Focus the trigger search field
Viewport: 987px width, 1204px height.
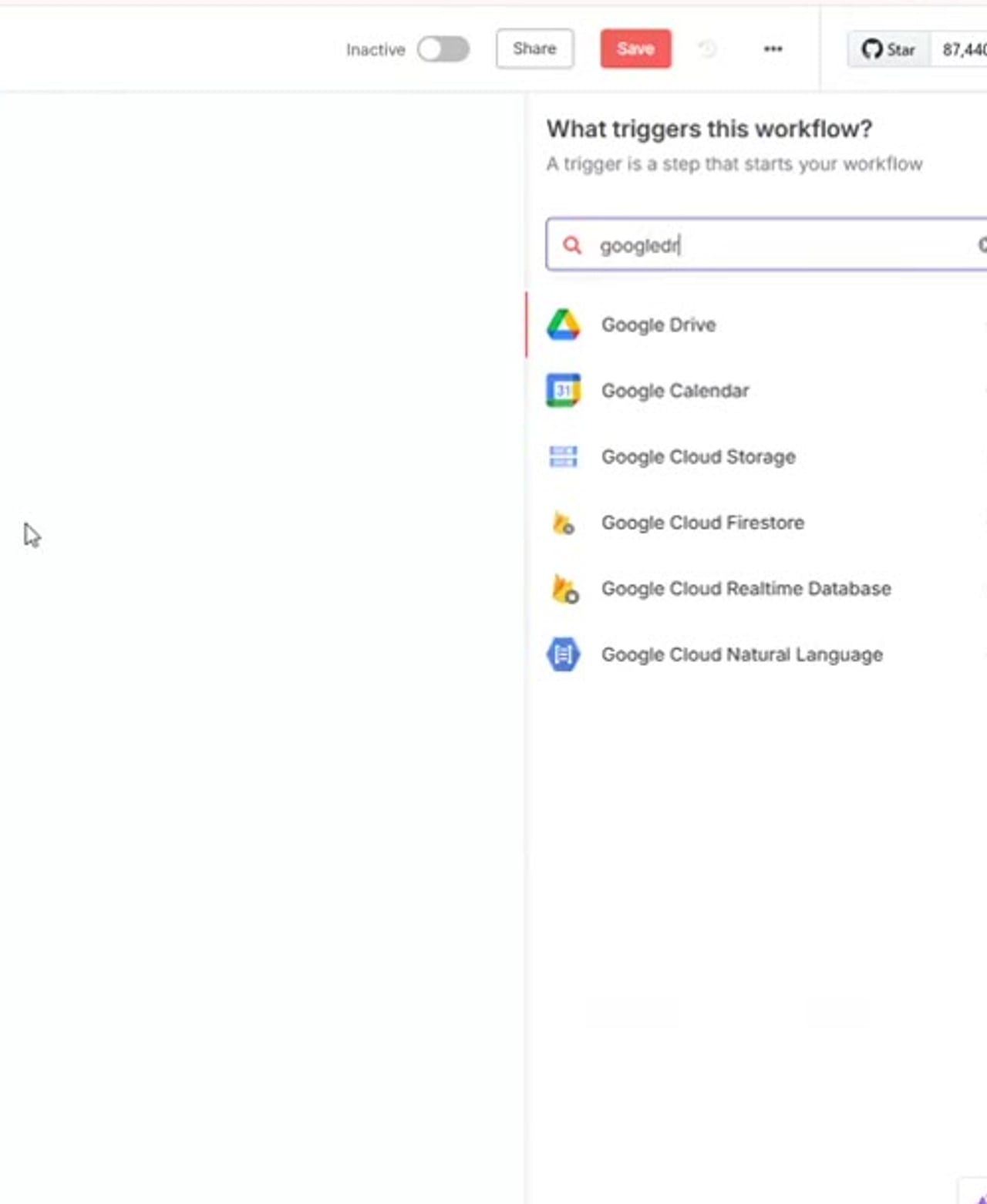pos(766,245)
